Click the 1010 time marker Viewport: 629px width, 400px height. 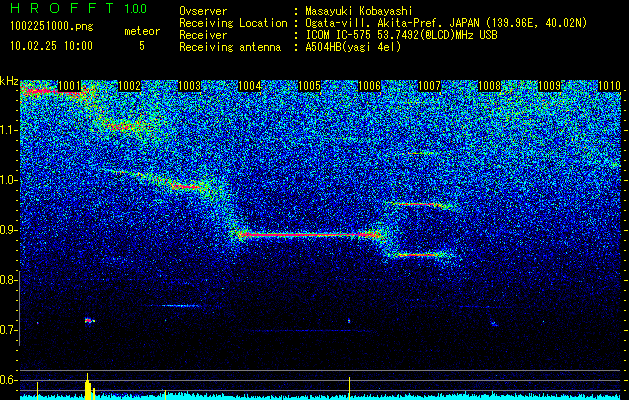[609, 86]
